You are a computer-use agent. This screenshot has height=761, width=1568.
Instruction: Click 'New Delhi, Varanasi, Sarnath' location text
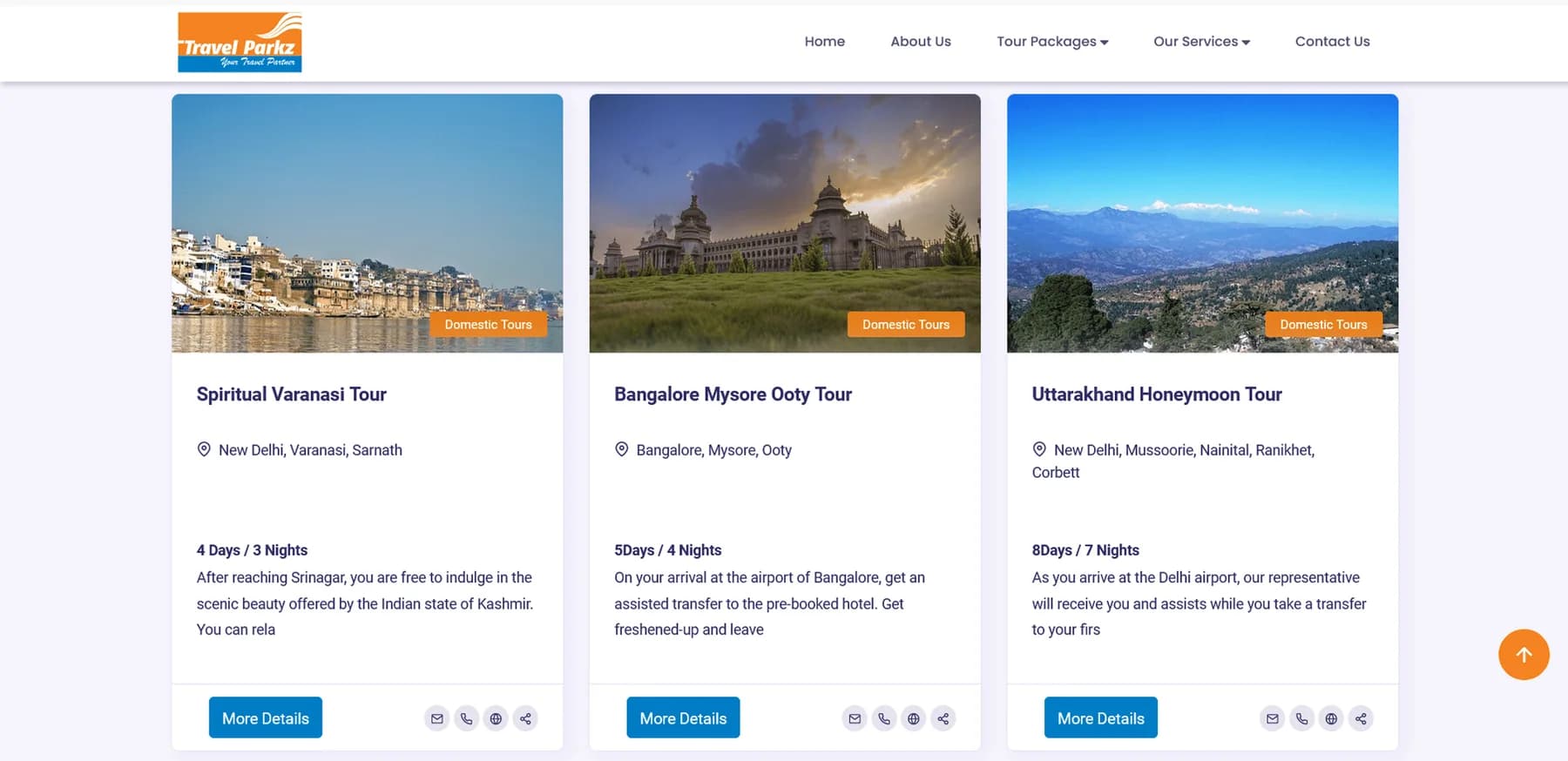(x=310, y=450)
